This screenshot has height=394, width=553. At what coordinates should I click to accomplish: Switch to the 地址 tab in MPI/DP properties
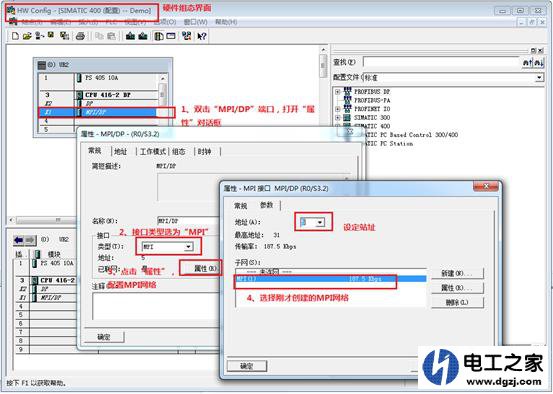pyautogui.click(x=121, y=151)
